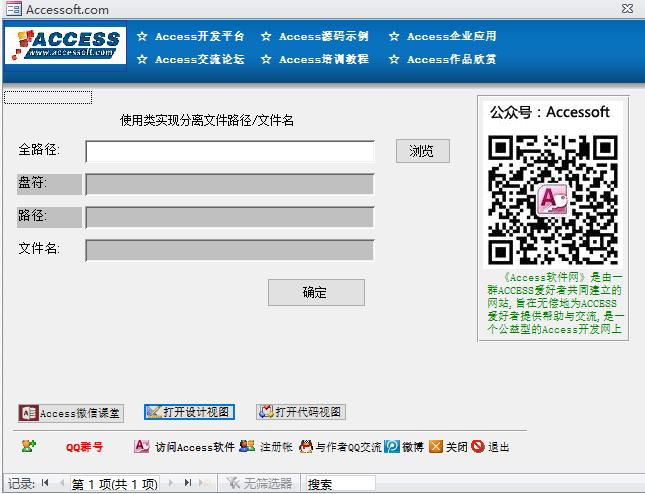This screenshot has width=645, height=494.
Task: Click star icon beside Access培训教程
Action: [266, 59]
